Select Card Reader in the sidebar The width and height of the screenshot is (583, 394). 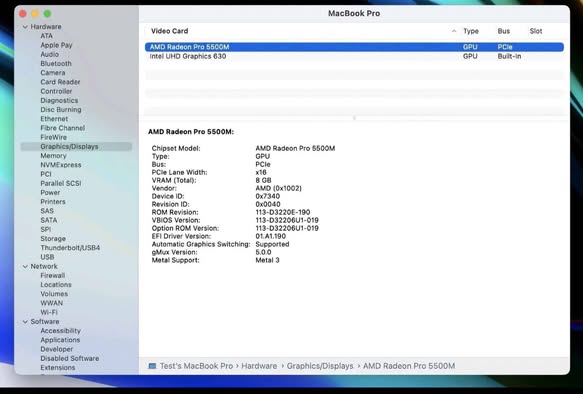coord(60,82)
